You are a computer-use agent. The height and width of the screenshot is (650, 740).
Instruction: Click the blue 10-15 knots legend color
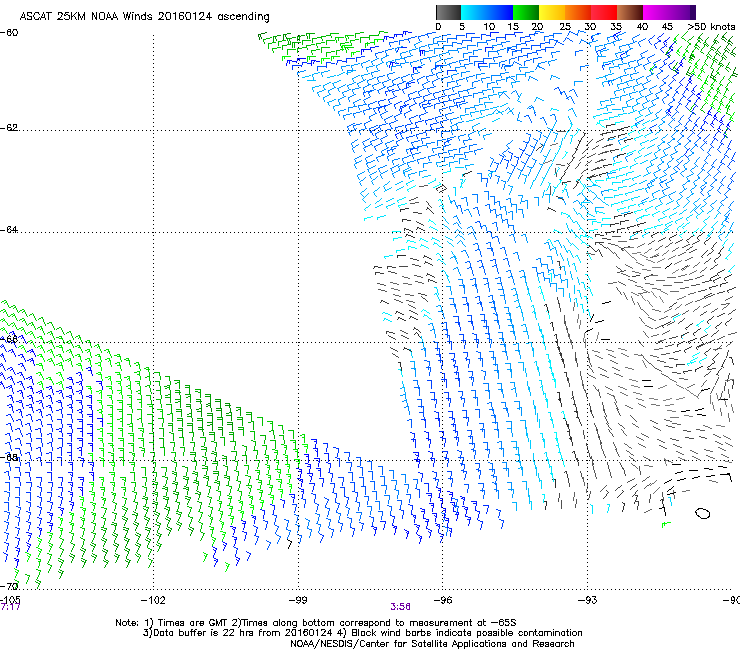click(x=500, y=12)
